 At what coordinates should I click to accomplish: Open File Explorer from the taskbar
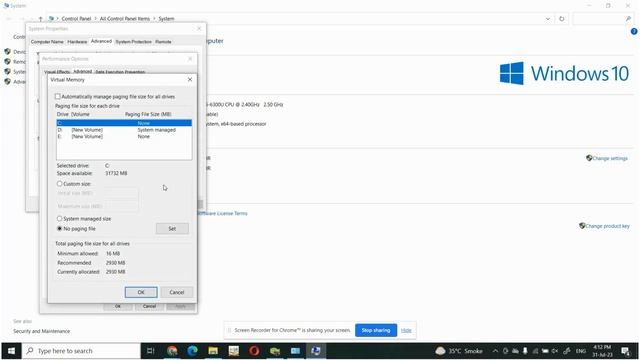click(213, 351)
